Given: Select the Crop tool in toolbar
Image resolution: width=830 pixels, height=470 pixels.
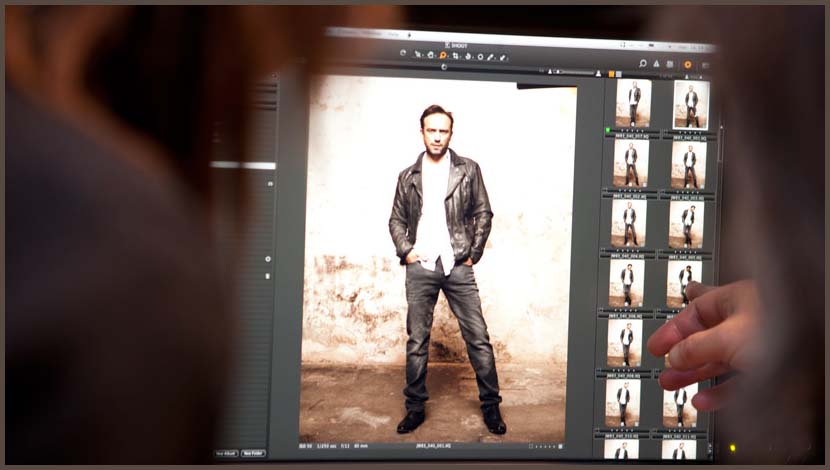Looking at the screenshot, I should point(455,56).
